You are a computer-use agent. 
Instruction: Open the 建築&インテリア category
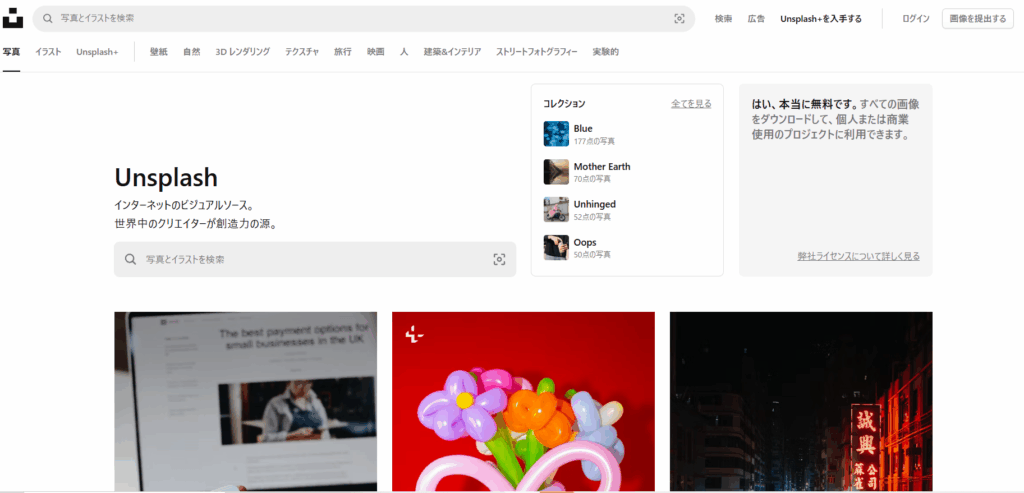pos(453,52)
